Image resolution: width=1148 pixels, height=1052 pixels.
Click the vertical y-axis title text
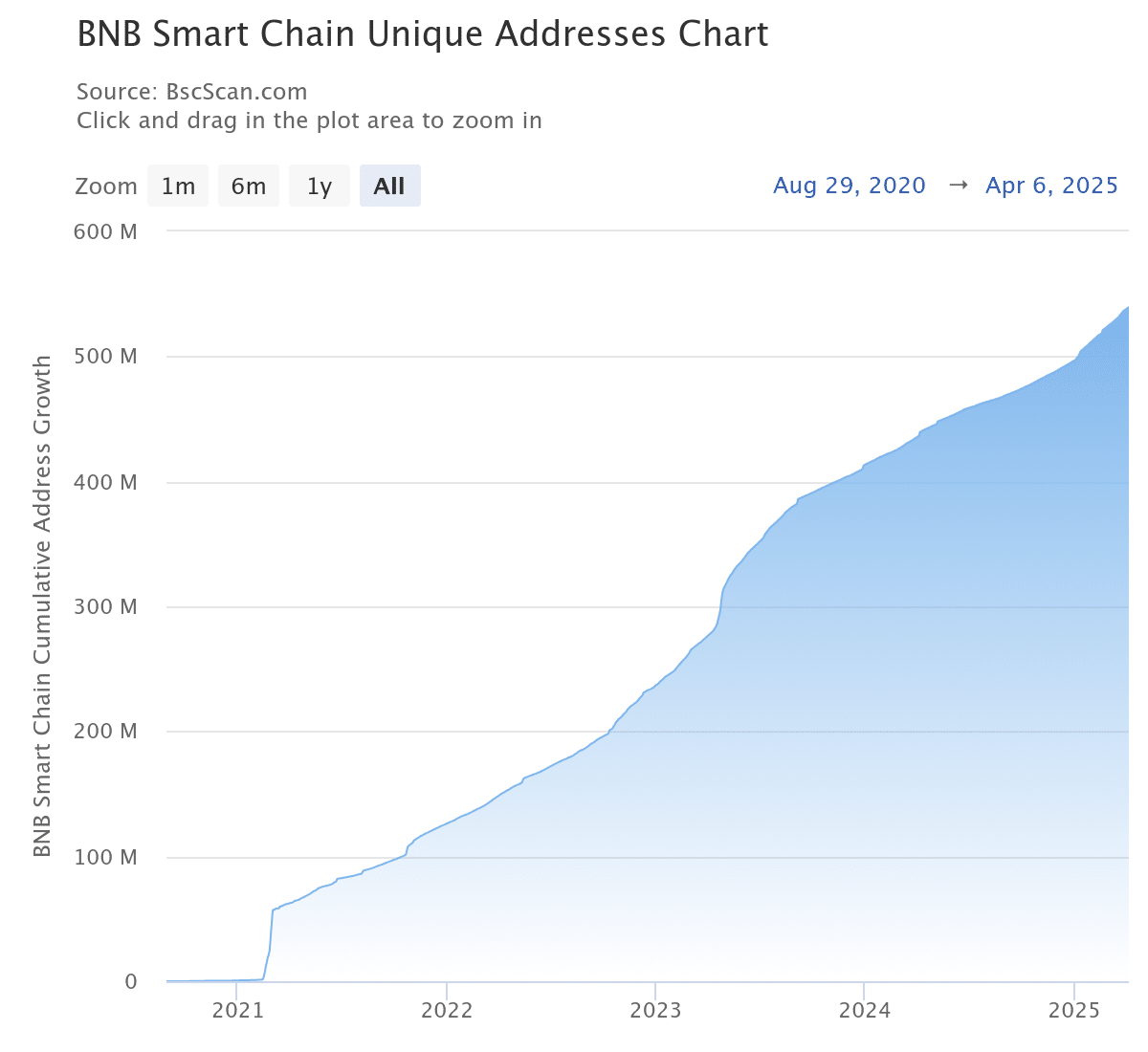(x=42, y=606)
